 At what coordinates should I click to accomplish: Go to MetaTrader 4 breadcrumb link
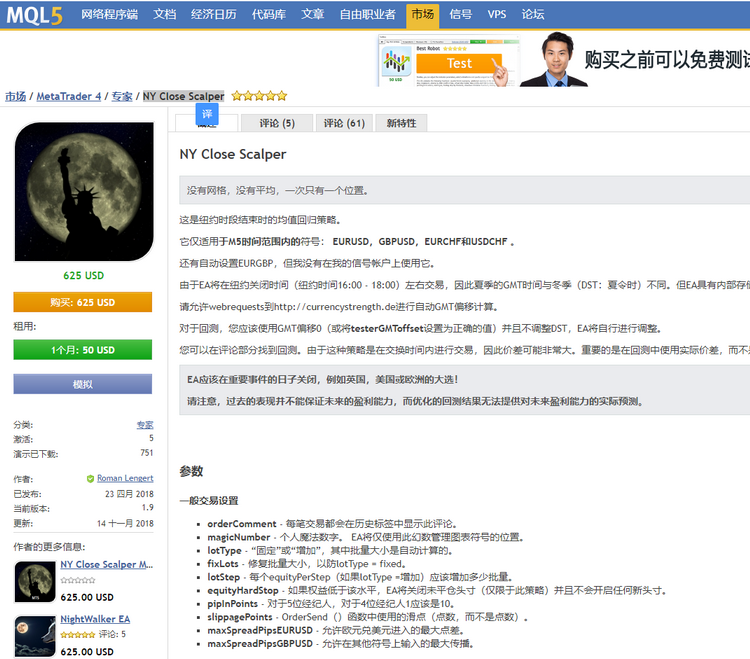tap(69, 96)
